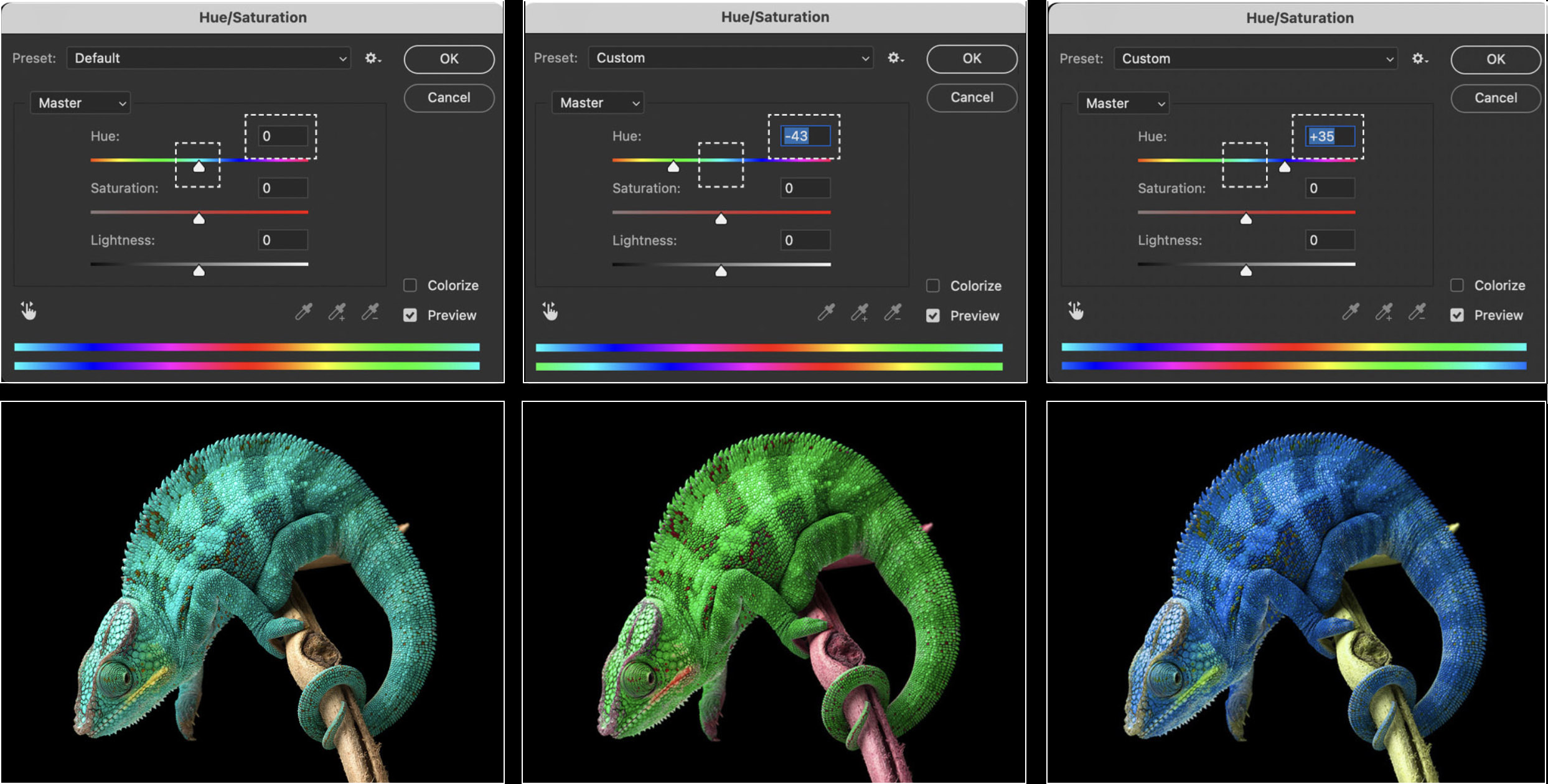Click the Hue slider handle in Hue -43 dialog
Screen dimensions: 1548x784
point(673,166)
